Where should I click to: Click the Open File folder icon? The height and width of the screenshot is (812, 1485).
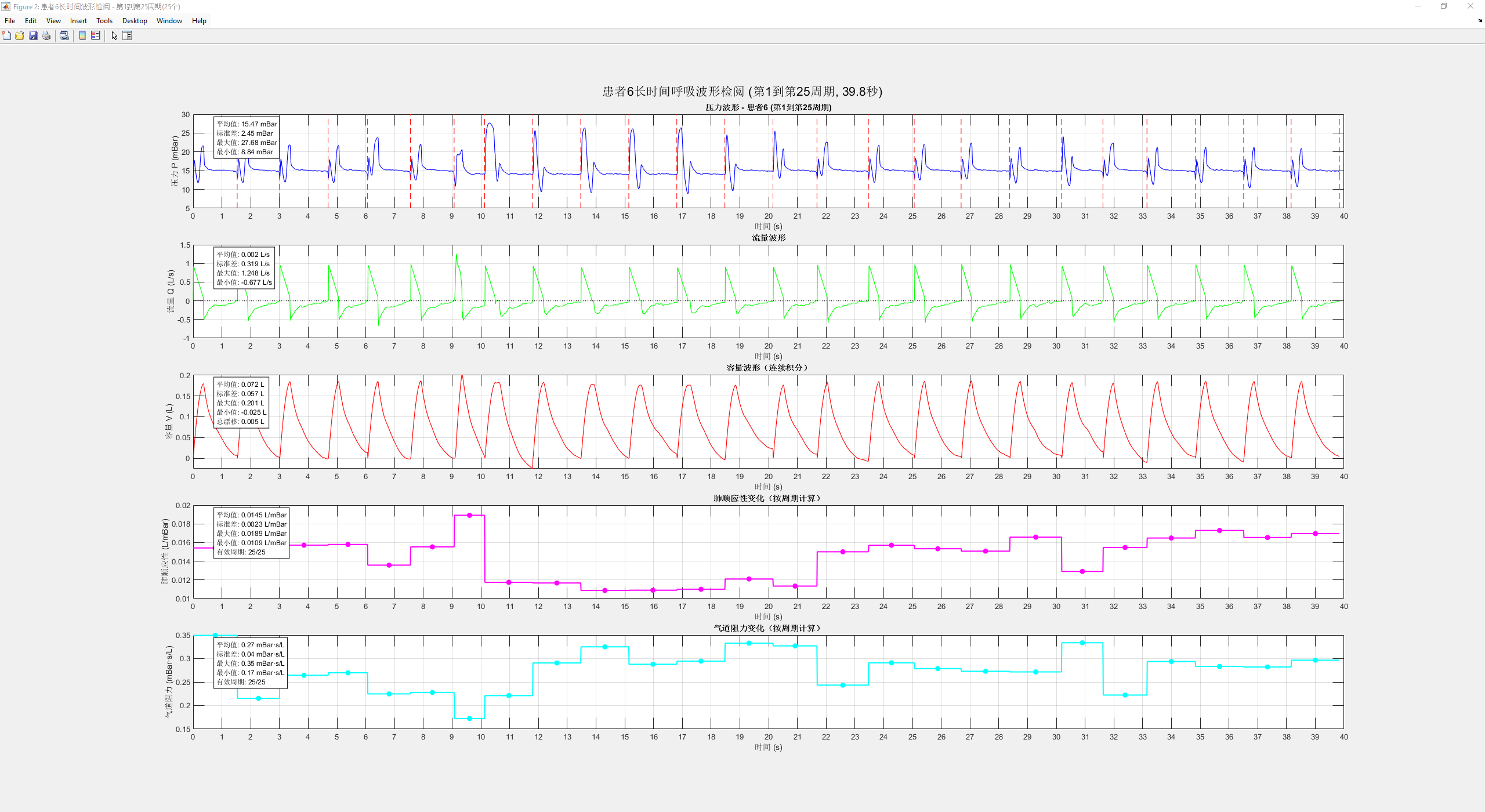pos(20,36)
